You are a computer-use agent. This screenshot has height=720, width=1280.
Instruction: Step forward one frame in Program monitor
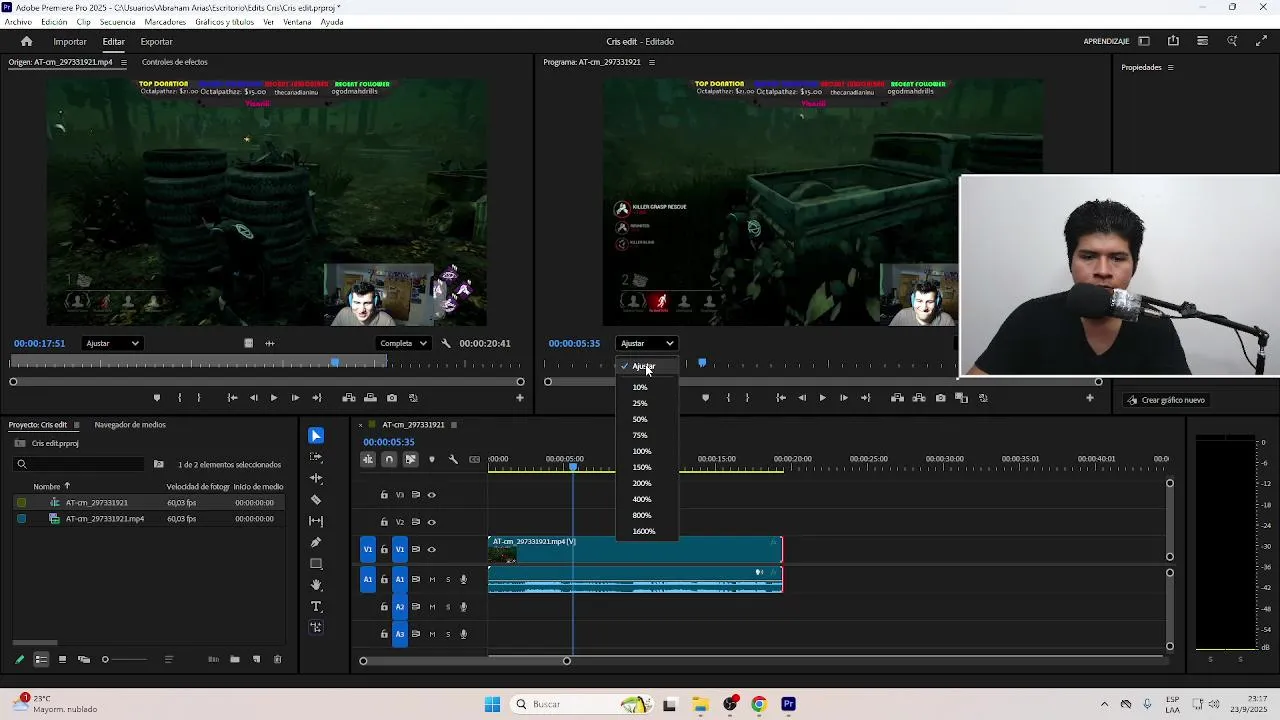click(844, 398)
